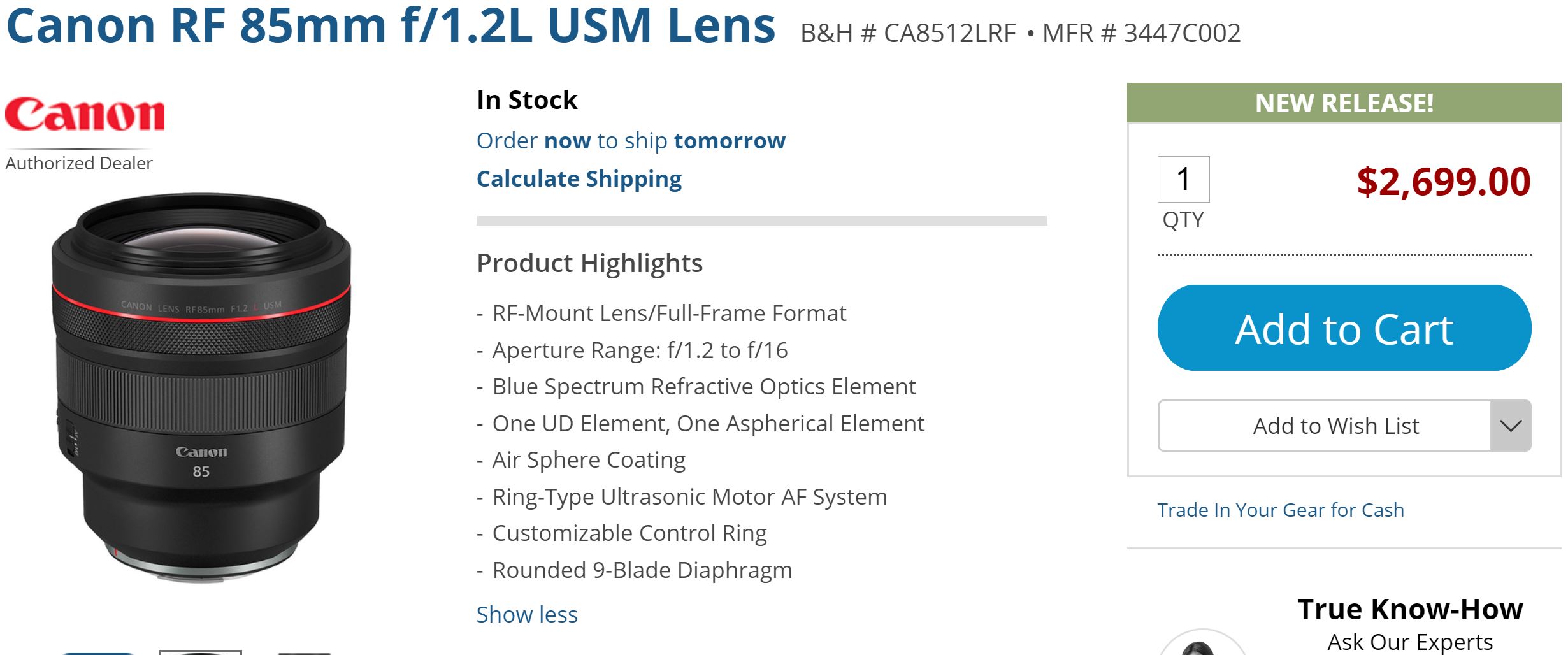Collapse highlights with Show less
1568x655 pixels.
(527, 614)
